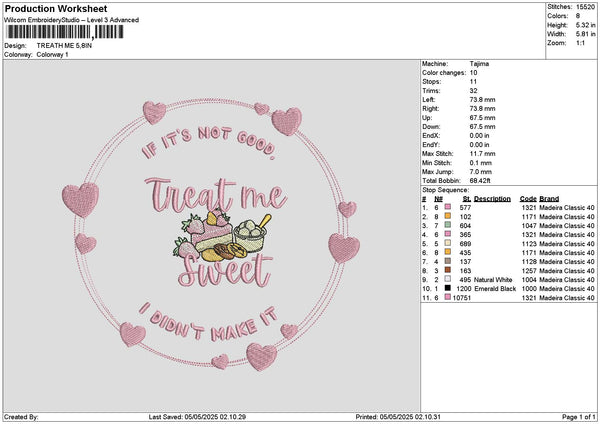Viewport: 600px width, 424px height.
Task: Click the 'Last Saved: 05/05/2025 02.10.29' footer text
Action: [x=197, y=417]
